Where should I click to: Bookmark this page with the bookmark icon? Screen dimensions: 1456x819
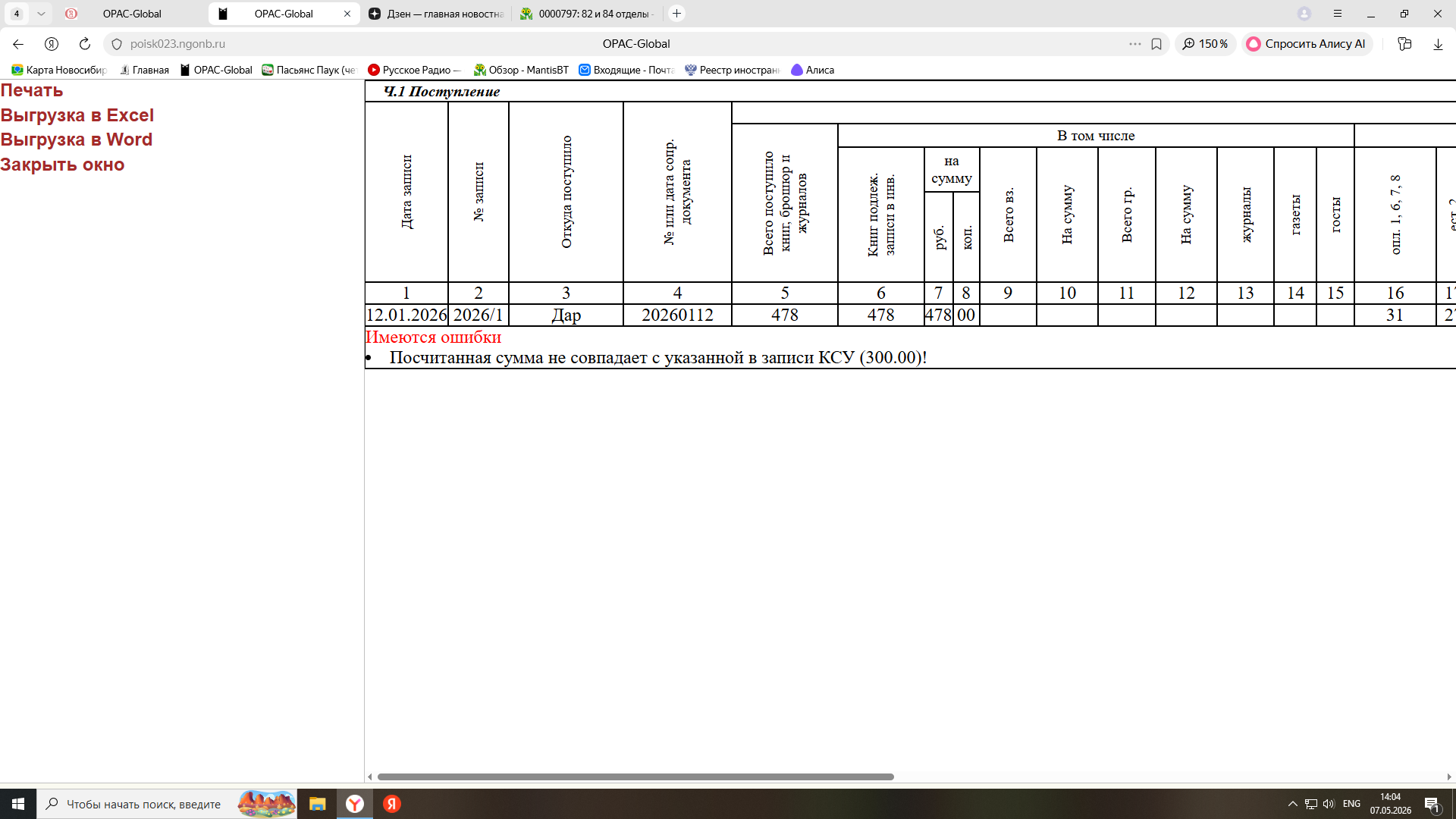point(1156,44)
